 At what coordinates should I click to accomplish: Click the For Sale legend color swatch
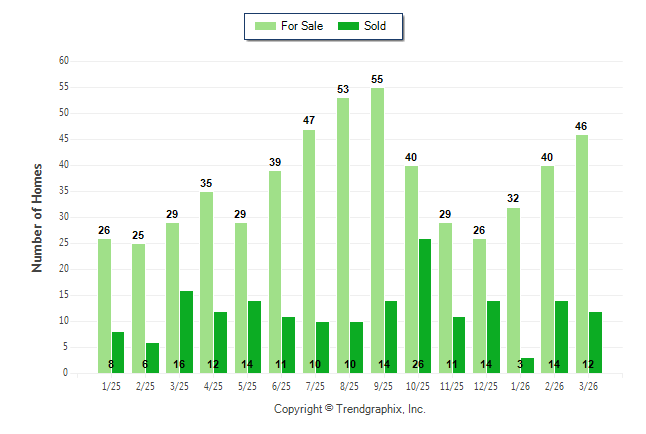coord(265,26)
